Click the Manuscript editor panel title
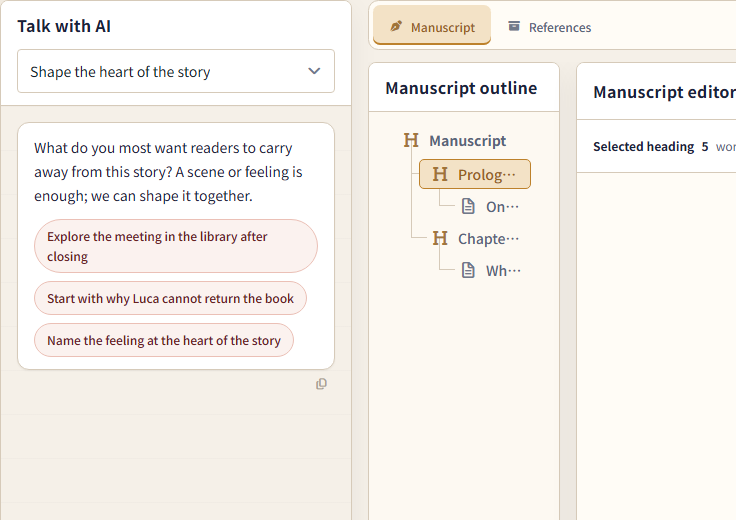 [664, 92]
